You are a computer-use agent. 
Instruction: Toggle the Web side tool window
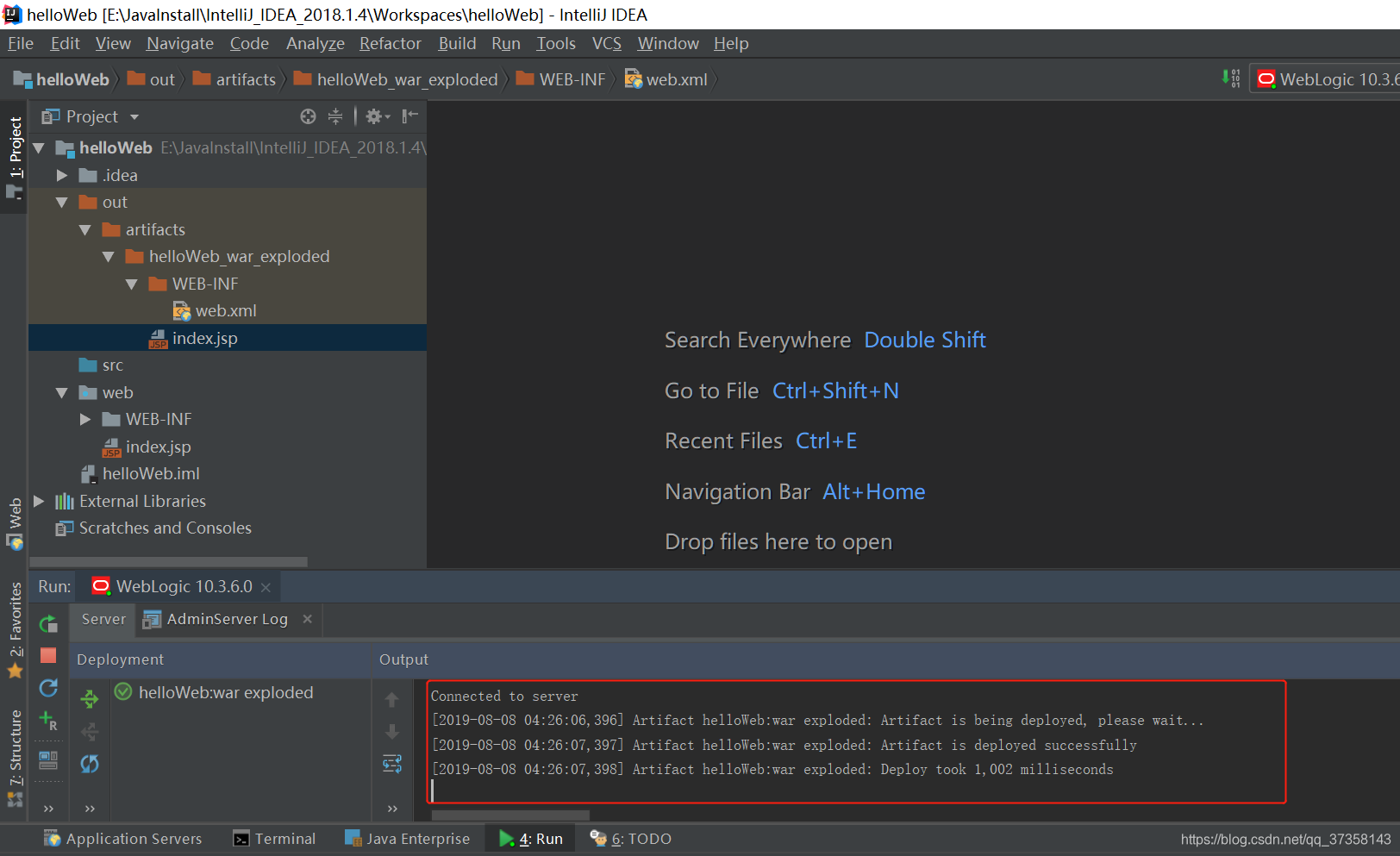15,523
